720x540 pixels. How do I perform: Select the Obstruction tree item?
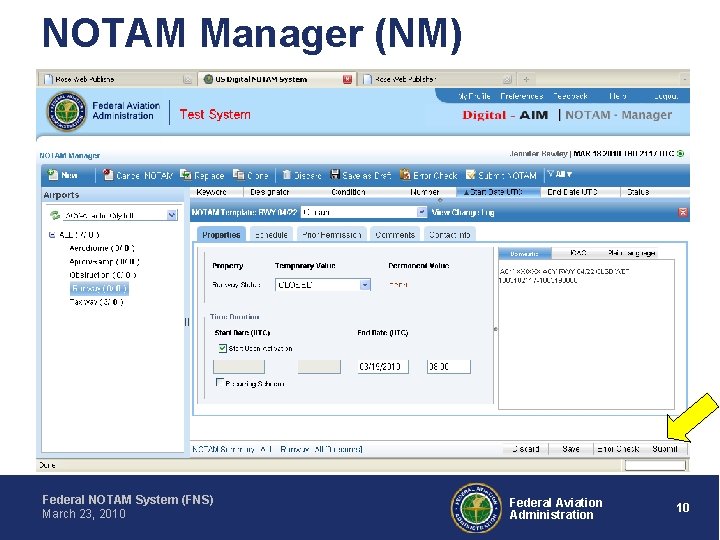(x=102, y=275)
